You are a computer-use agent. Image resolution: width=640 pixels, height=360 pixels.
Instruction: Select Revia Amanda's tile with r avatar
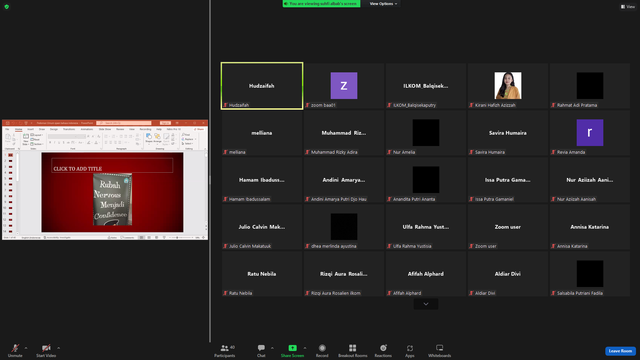point(590,133)
